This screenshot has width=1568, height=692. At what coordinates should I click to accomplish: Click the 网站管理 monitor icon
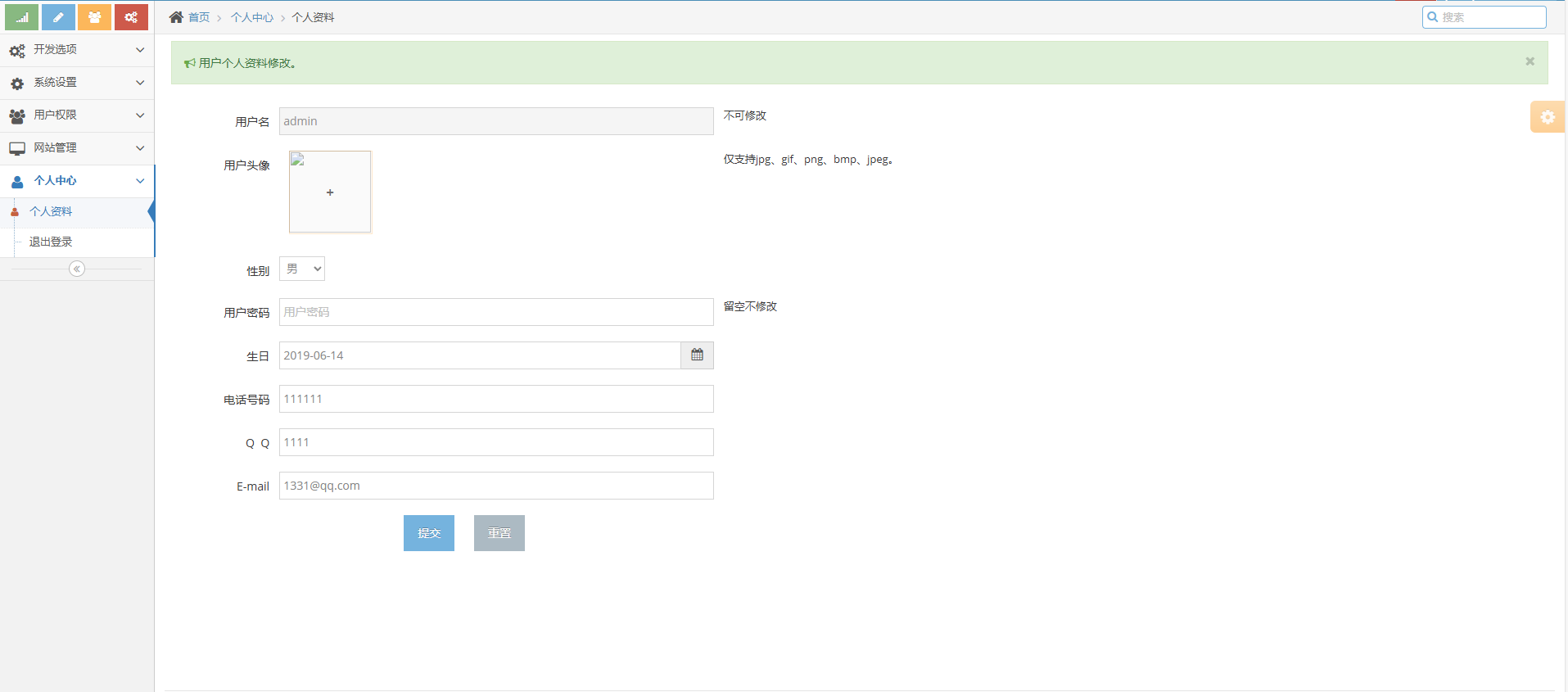tap(17, 149)
